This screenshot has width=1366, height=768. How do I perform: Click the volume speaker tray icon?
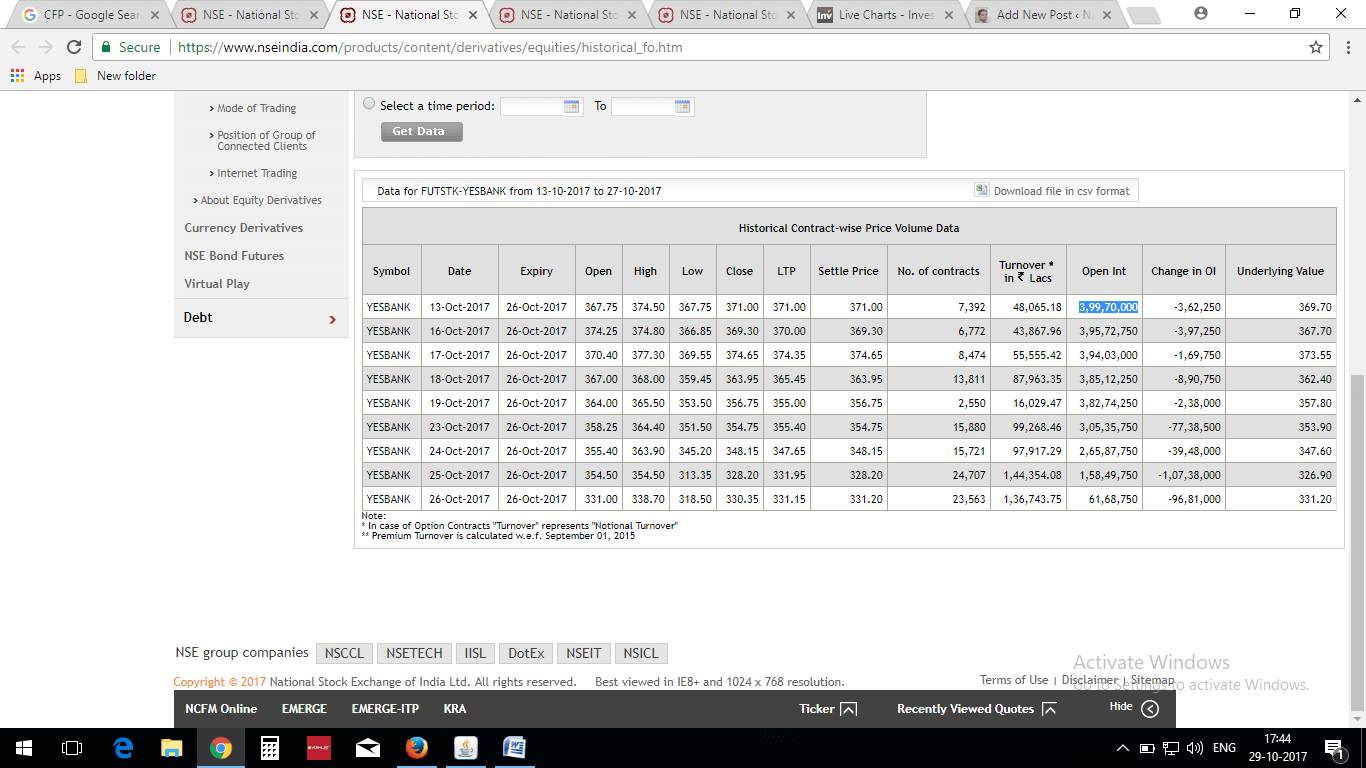pyautogui.click(x=1194, y=748)
